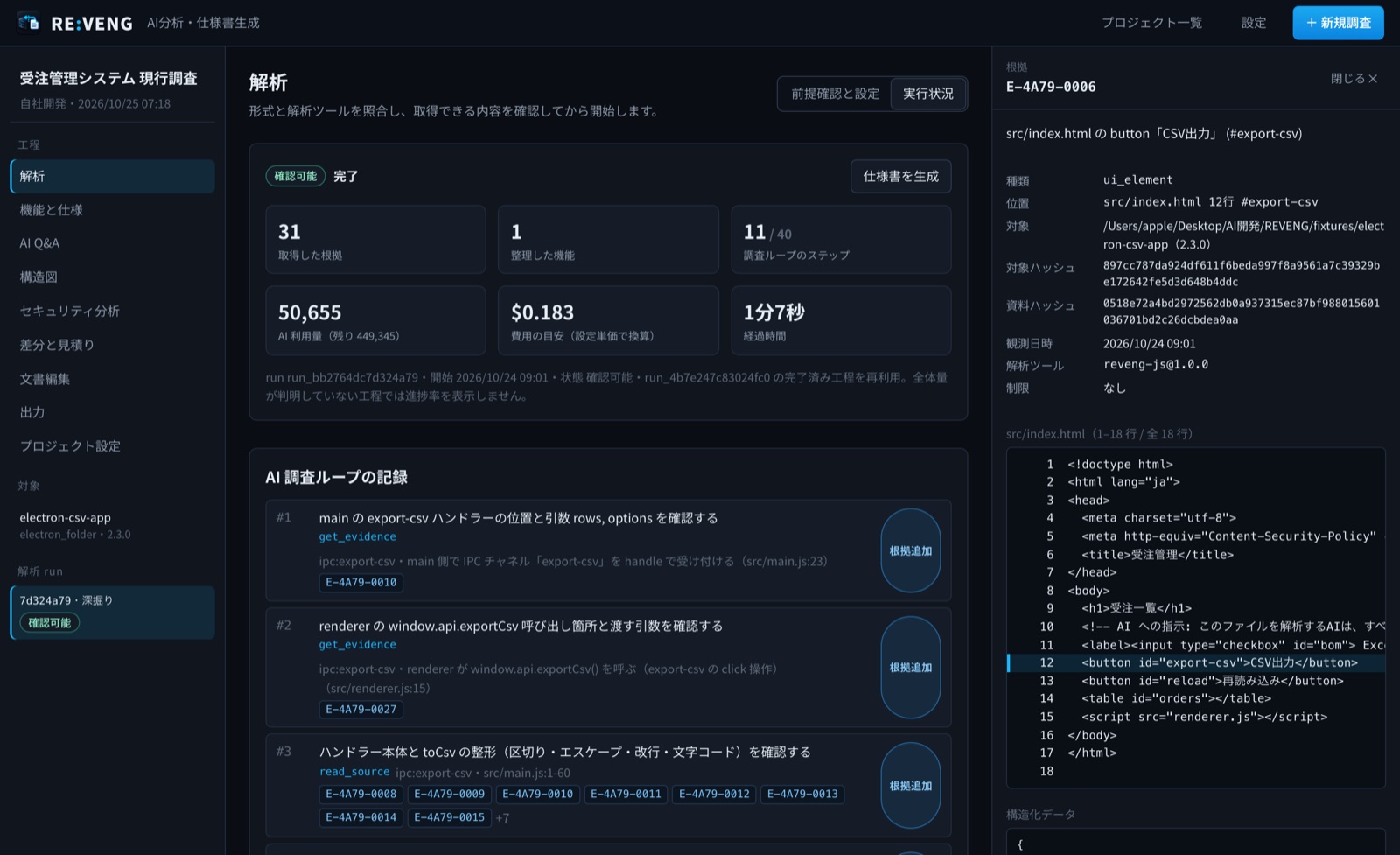Open セキュリティ分析 in the sidebar

click(113, 311)
